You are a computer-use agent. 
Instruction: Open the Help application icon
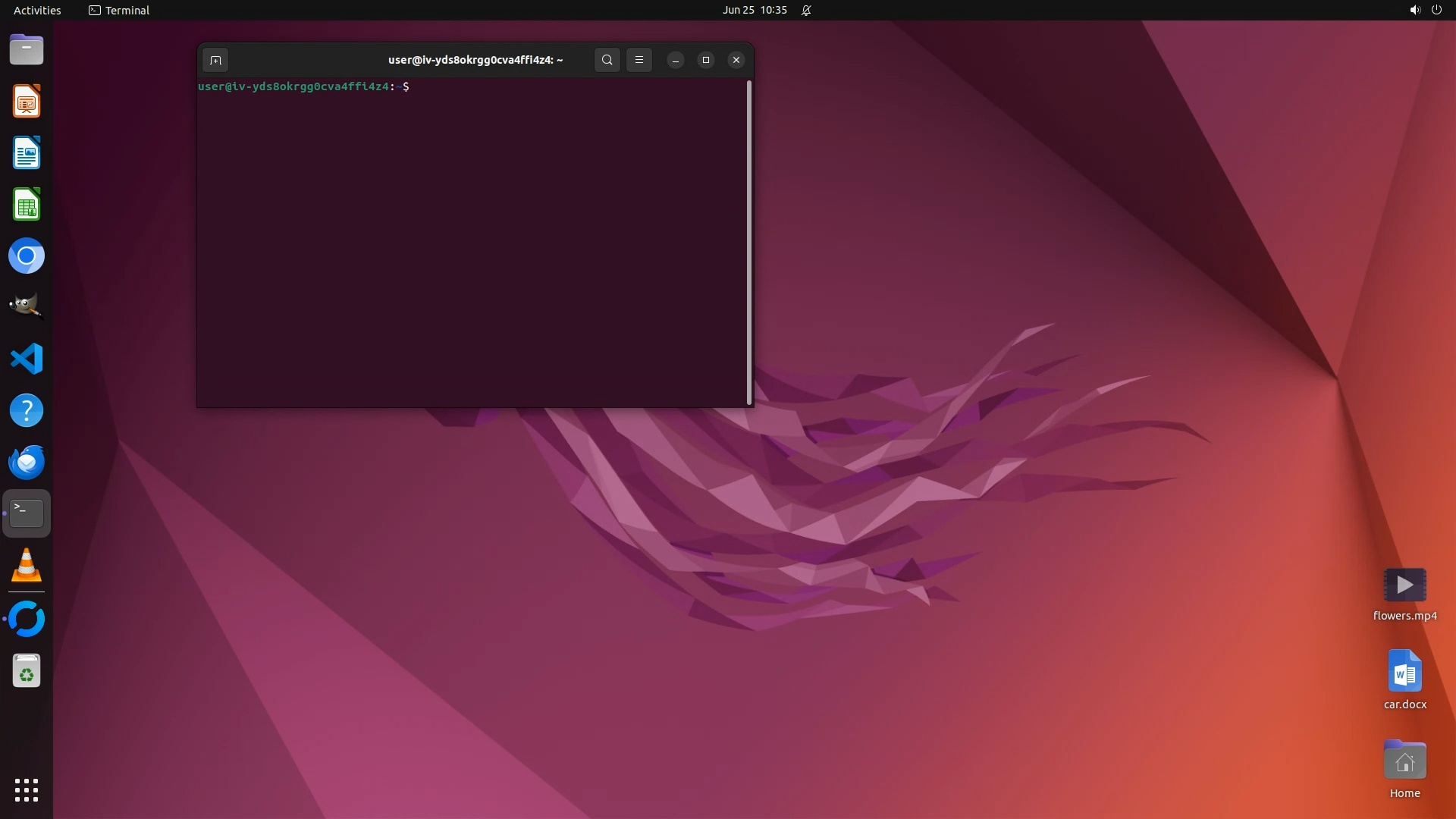[27, 410]
